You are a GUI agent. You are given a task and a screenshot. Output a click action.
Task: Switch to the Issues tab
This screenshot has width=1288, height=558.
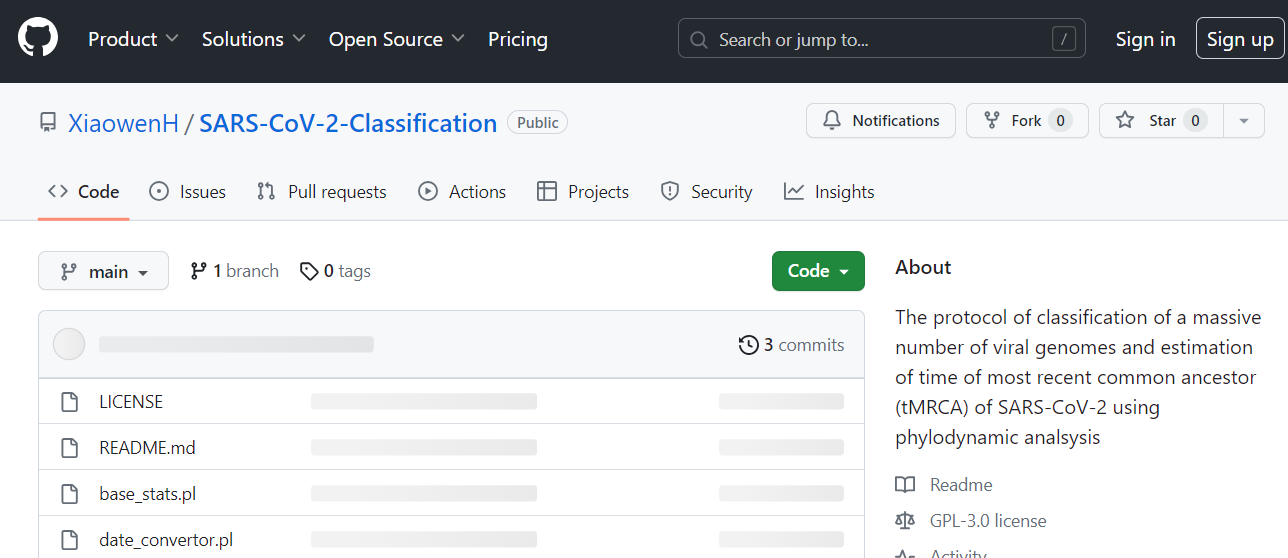click(187, 191)
